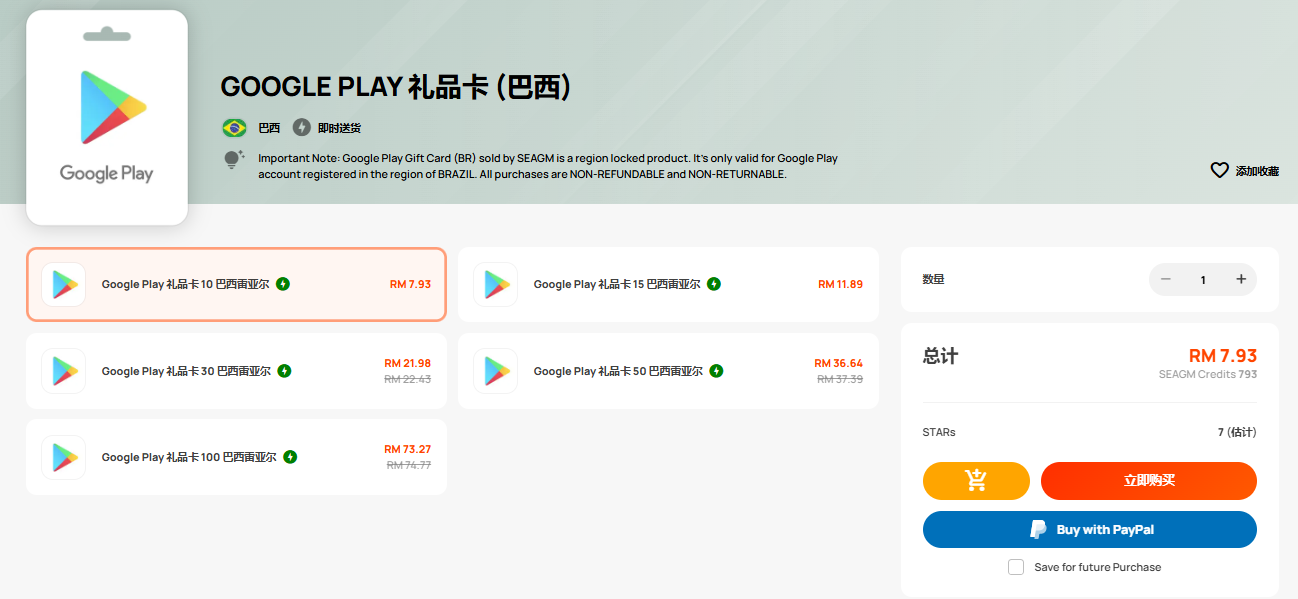Click green instant-delivery badge on 100 巴西雷亚尔 card
The image size is (1298, 599).
pyautogui.click(x=290, y=457)
